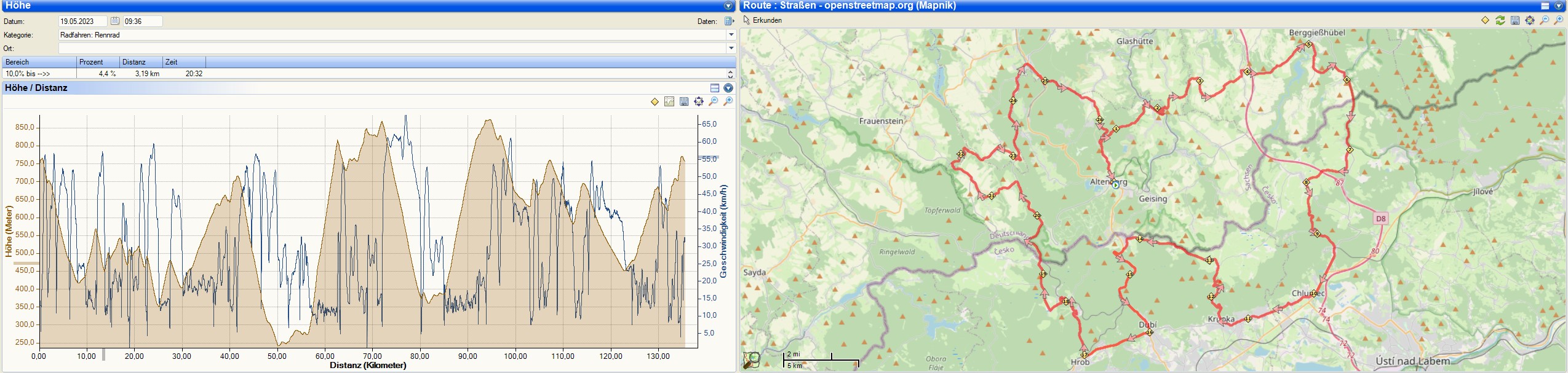Click the OpenStreetMap magnifier logo on map
The image size is (1568, 373).
(751, 359)
